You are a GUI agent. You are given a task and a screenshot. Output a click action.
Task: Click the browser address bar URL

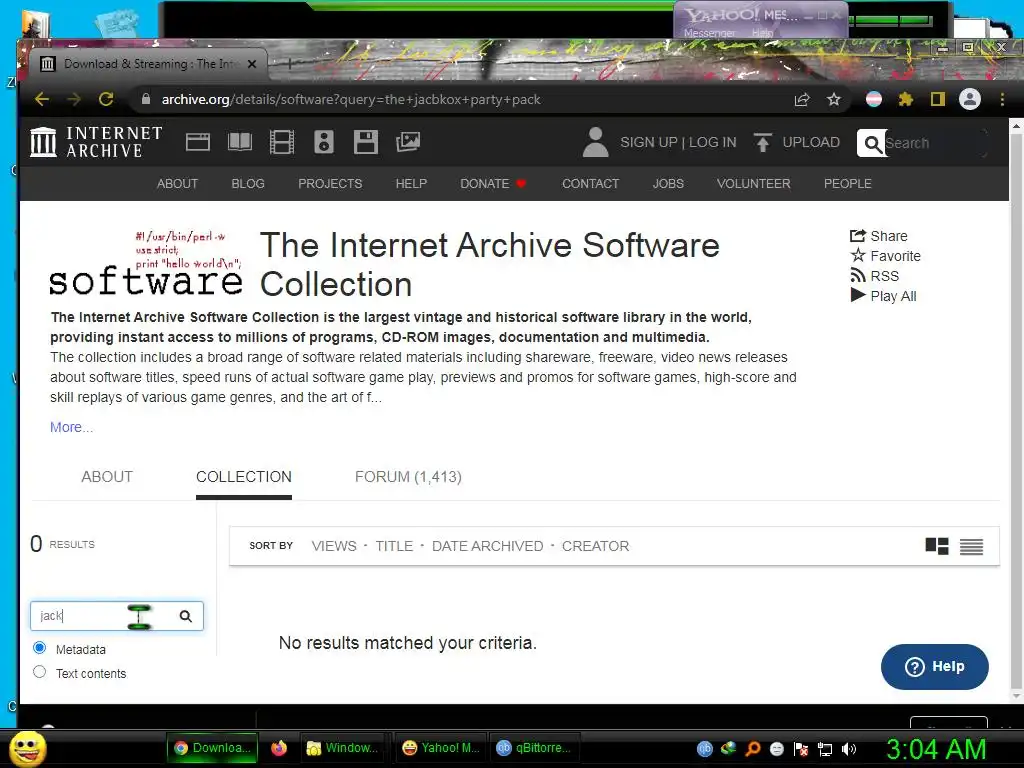(351, 99)
